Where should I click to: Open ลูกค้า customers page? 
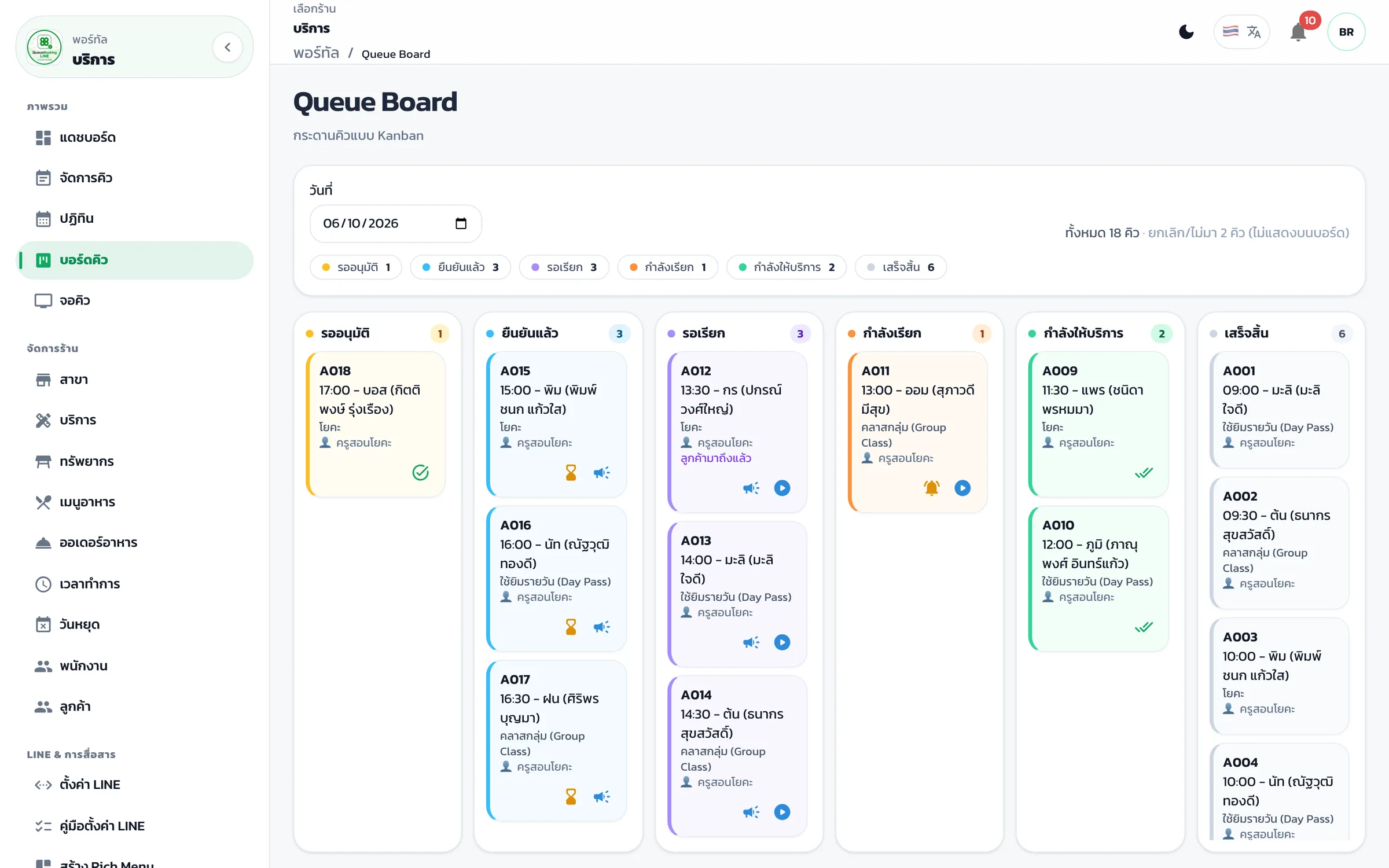click(134, 707)
